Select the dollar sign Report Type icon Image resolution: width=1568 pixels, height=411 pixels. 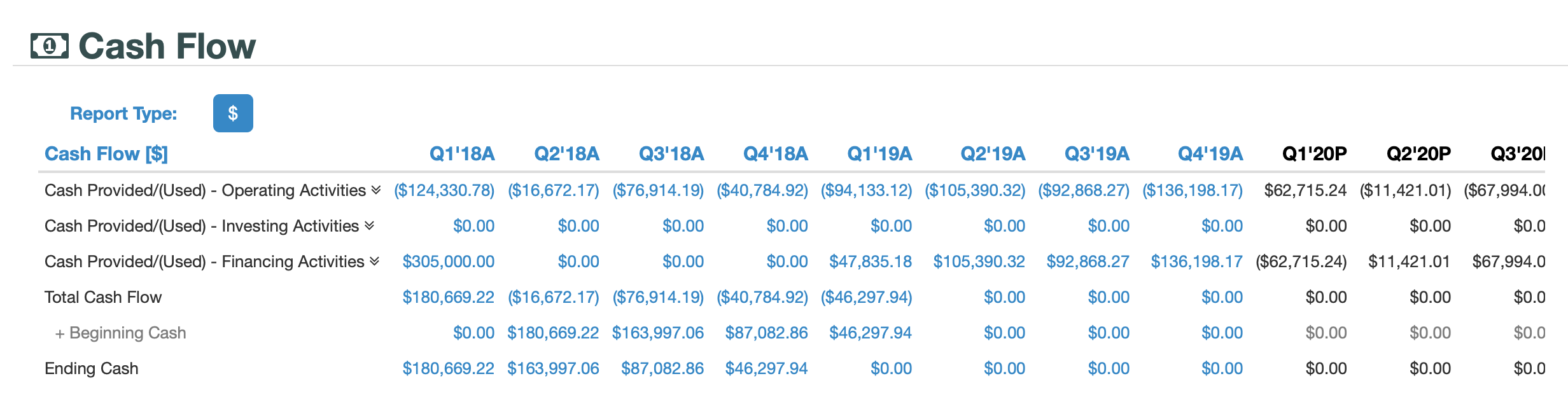click(233, 112)
